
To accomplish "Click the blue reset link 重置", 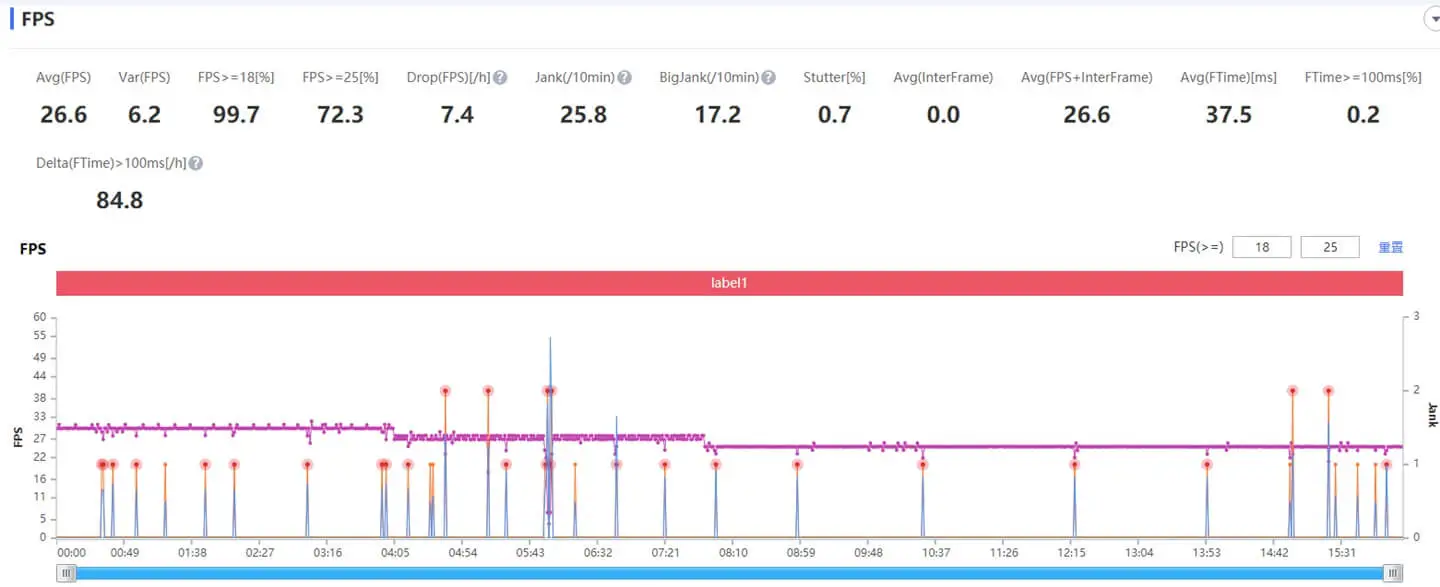I will pos(1391,247).
